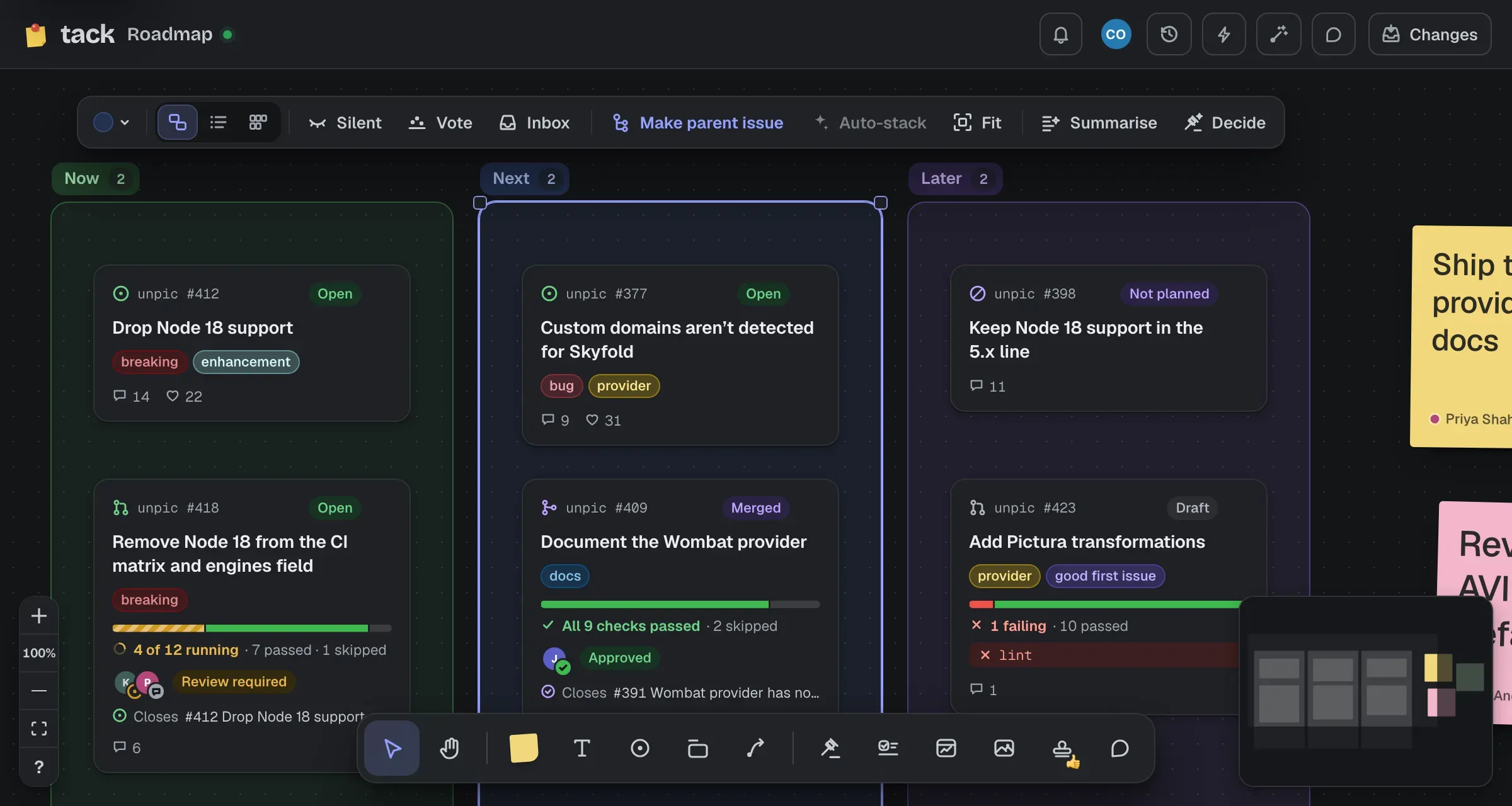The image size is (1512, 806).
Task: Click the Review required badge
Action: (x=234, y=681)
